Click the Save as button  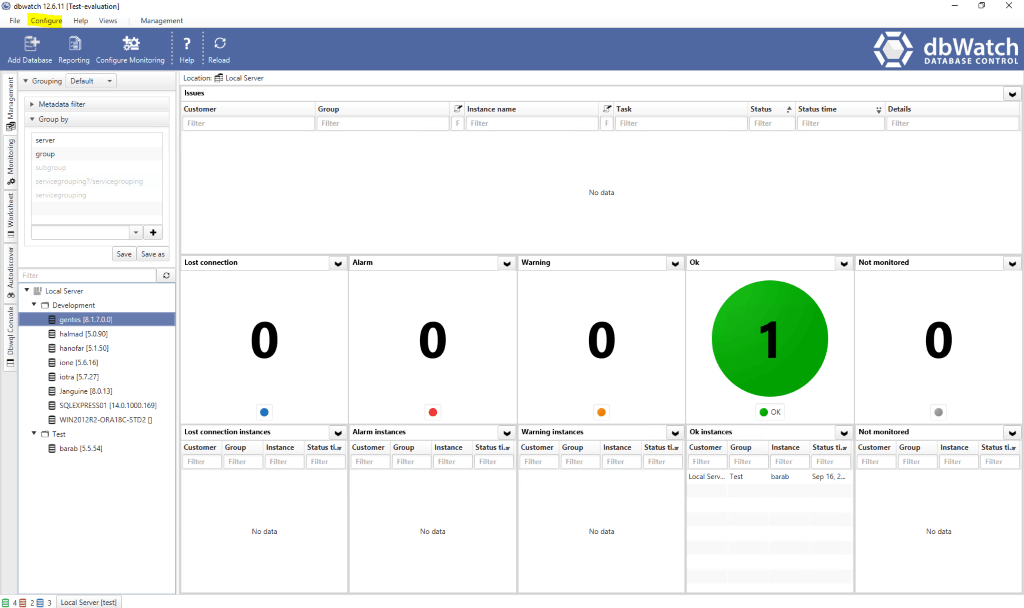[x=153, y=254]
